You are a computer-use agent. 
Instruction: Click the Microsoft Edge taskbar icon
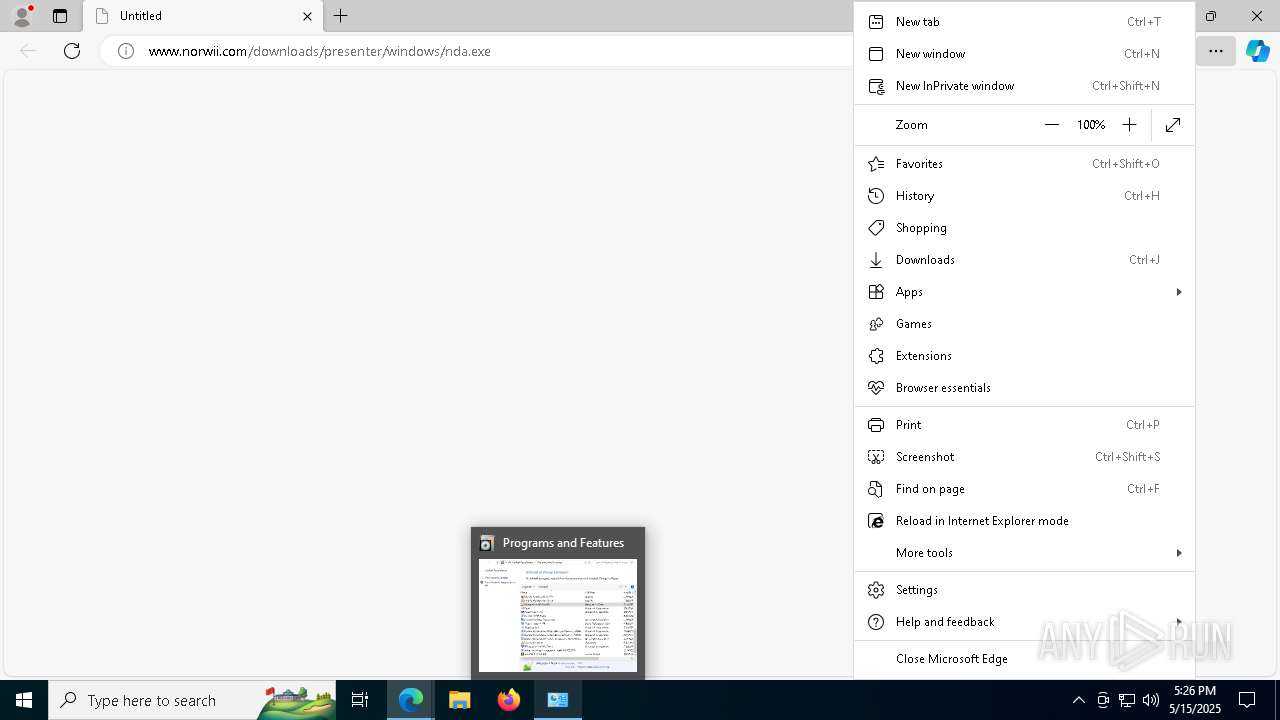[411, 700]
